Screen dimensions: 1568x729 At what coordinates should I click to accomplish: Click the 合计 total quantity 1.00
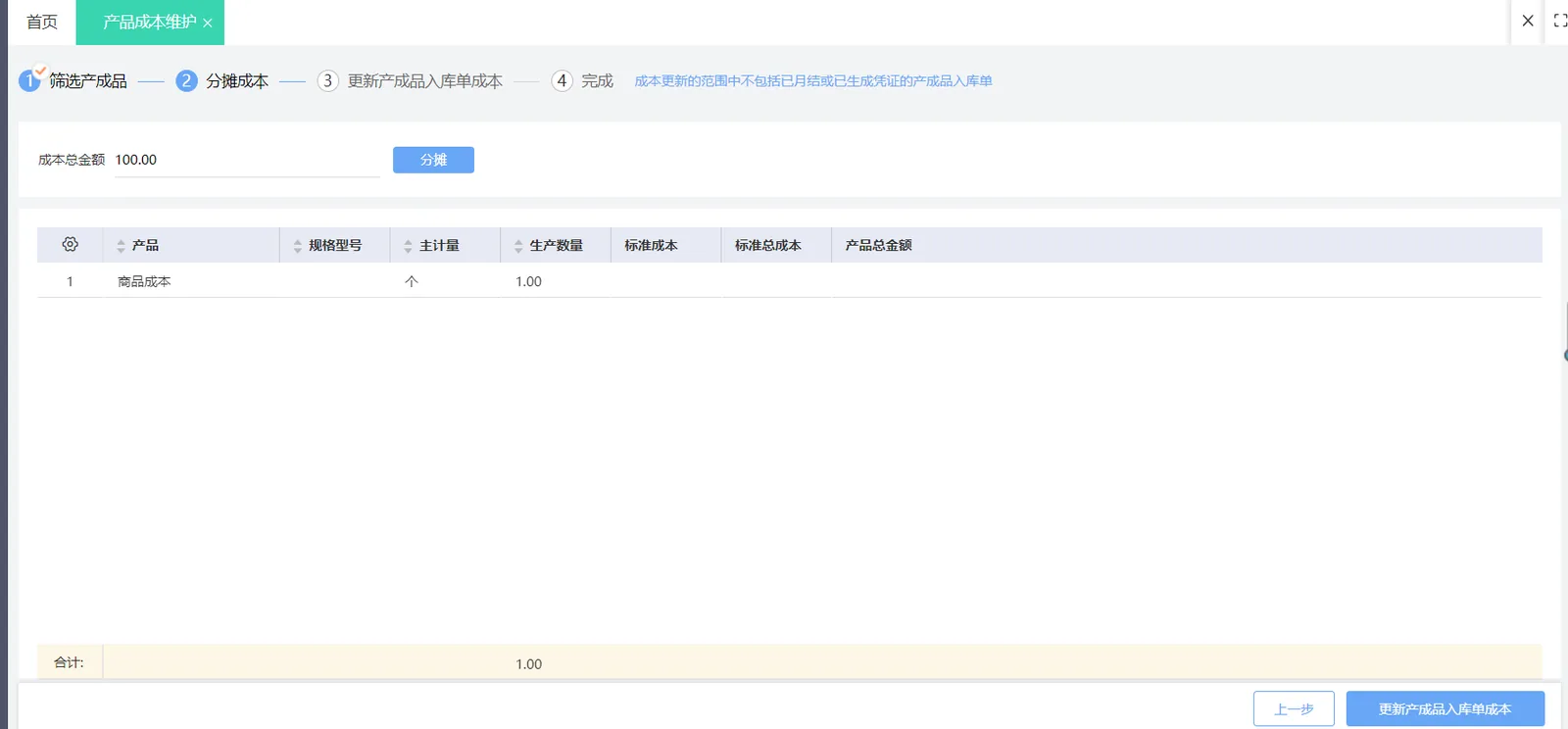528,664
